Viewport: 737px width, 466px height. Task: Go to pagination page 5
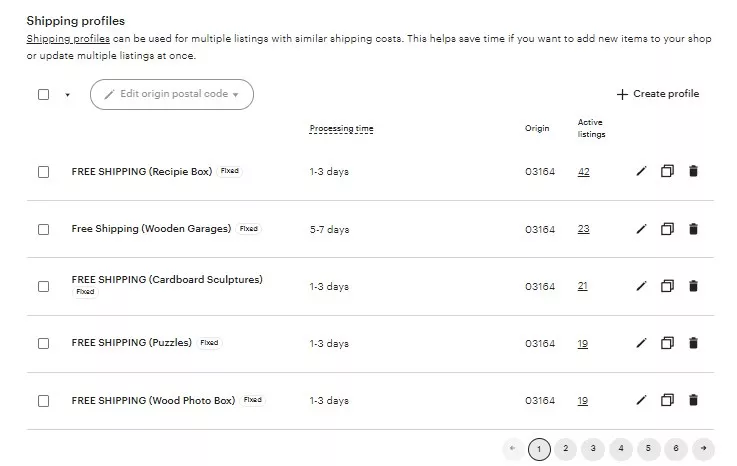[x=648, y=448]
